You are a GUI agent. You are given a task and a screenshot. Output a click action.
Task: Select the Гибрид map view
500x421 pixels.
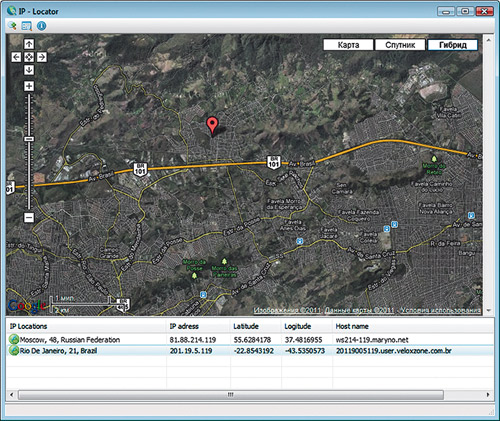453,45
